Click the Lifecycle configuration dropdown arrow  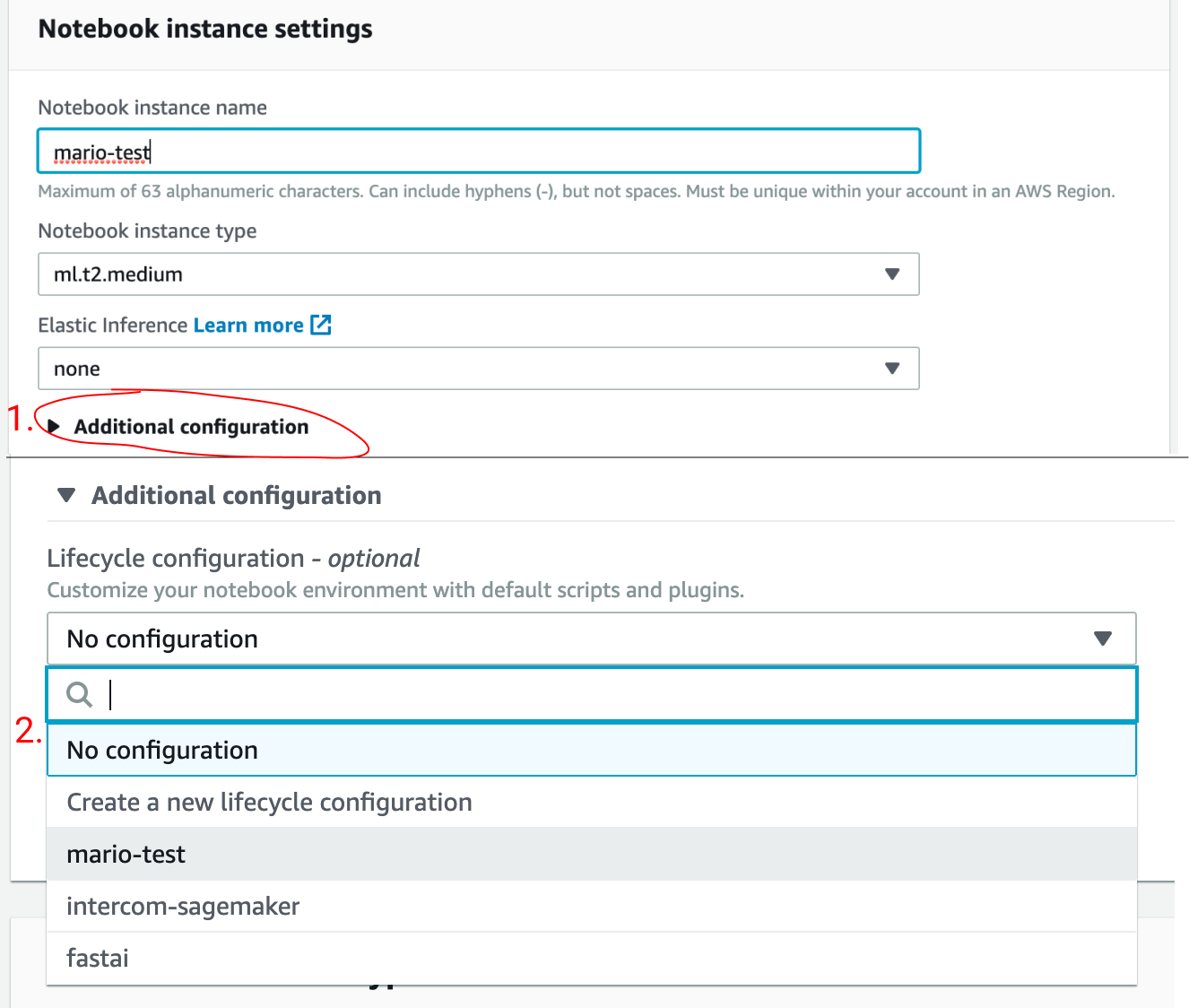tap(1103, 639)
